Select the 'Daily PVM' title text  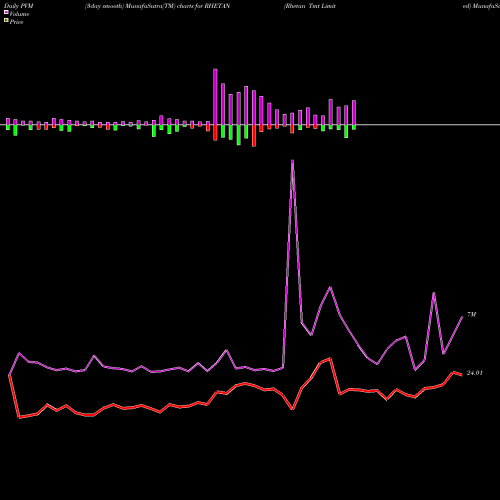pos(19,6)
